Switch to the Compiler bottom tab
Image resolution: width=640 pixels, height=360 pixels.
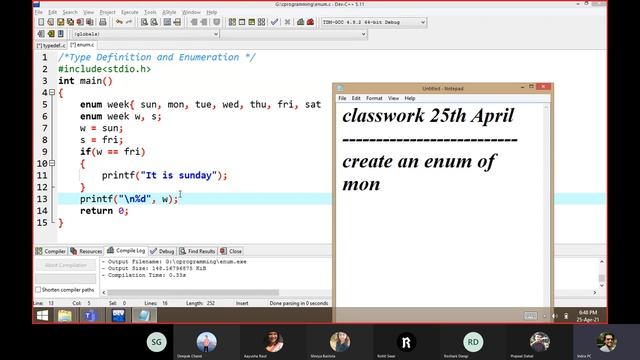[50, 251]
